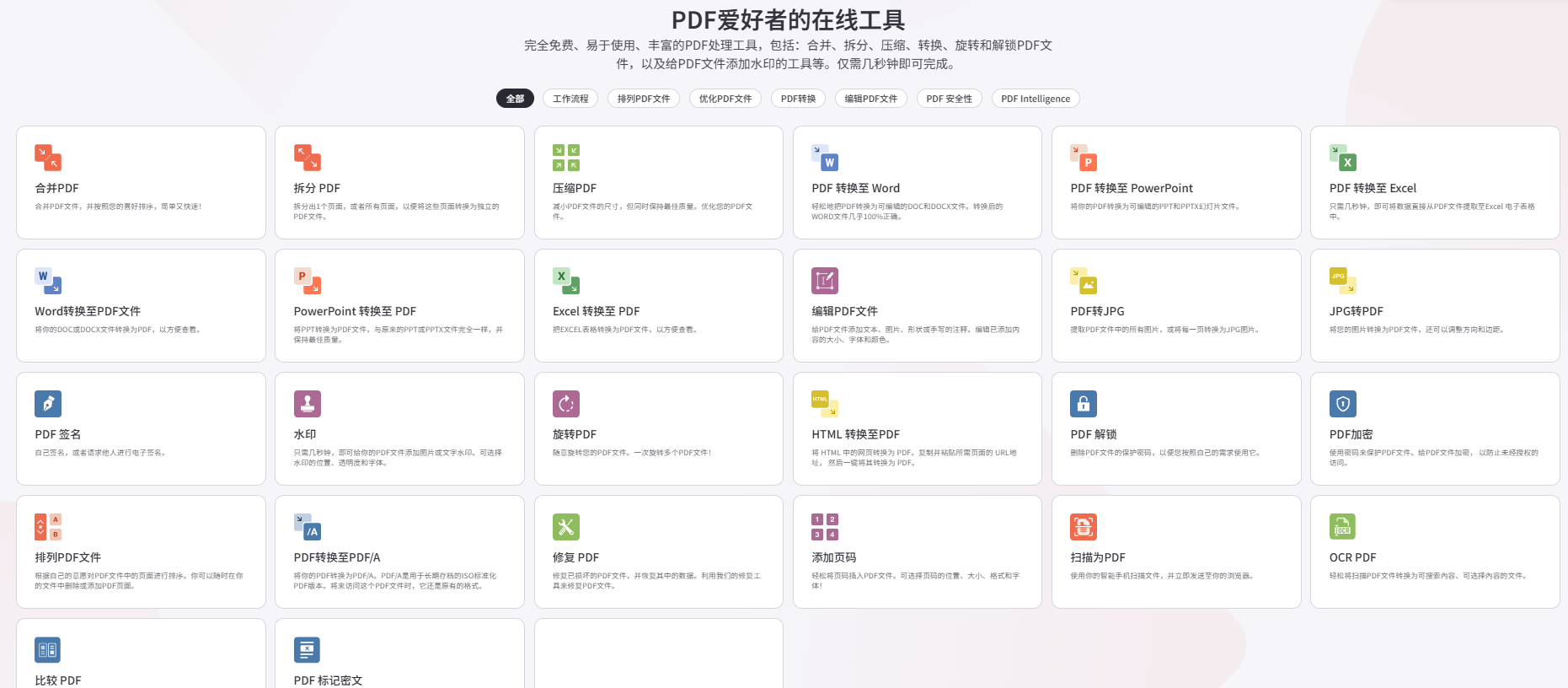1568x688 pixels.
Task: Open the 拆分 PDF tool title
Action: tap(317, 188)
